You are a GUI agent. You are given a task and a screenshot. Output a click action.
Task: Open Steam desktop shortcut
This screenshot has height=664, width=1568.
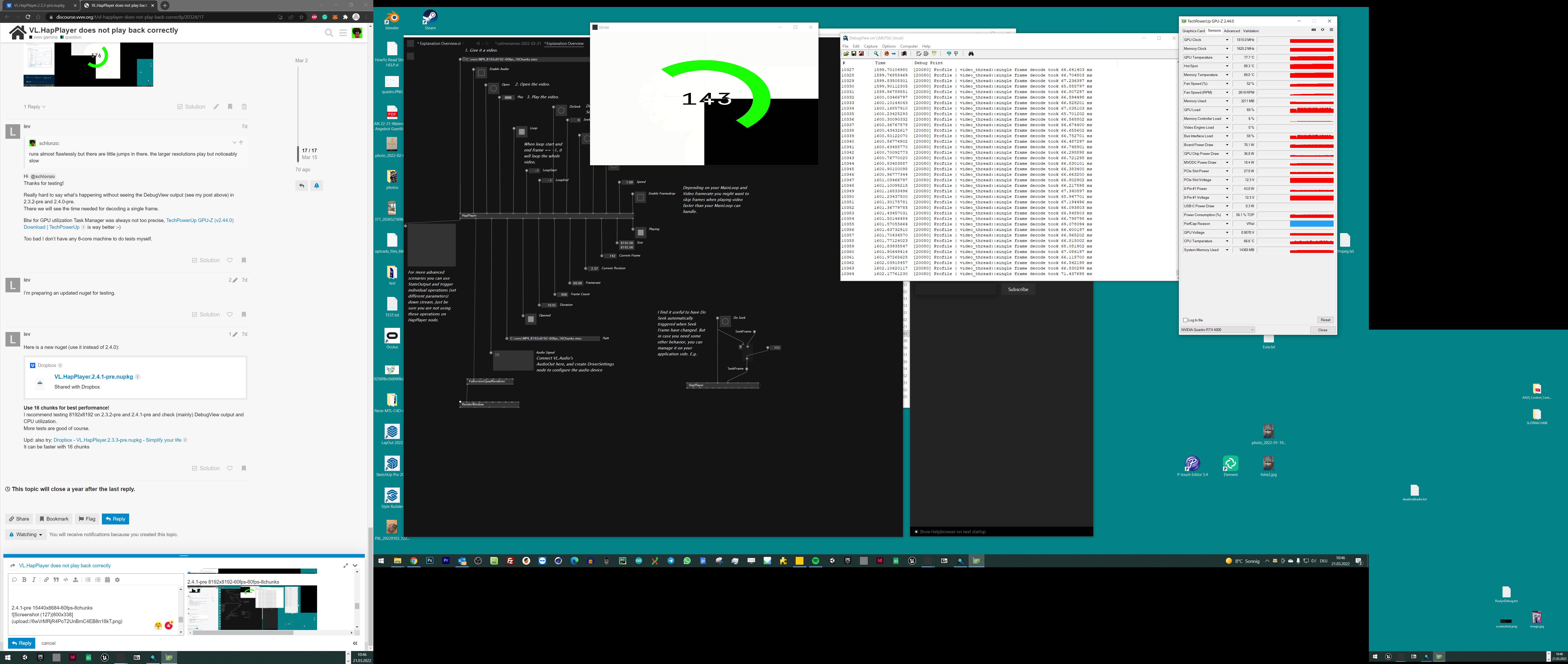tap(430, 20)
